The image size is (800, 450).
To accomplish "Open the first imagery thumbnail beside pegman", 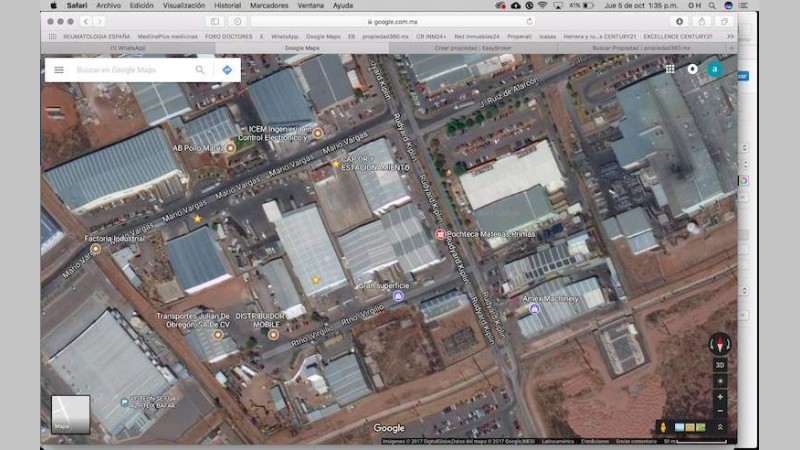I will 679,427.
